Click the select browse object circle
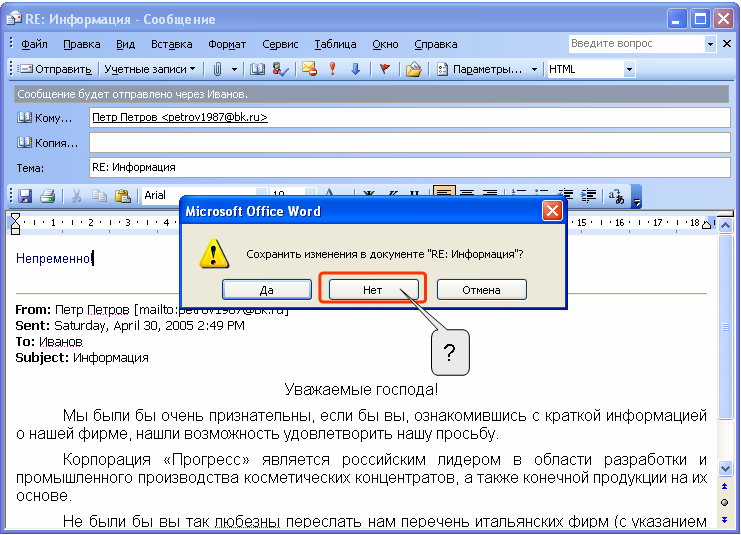 [x=724, y=502]
